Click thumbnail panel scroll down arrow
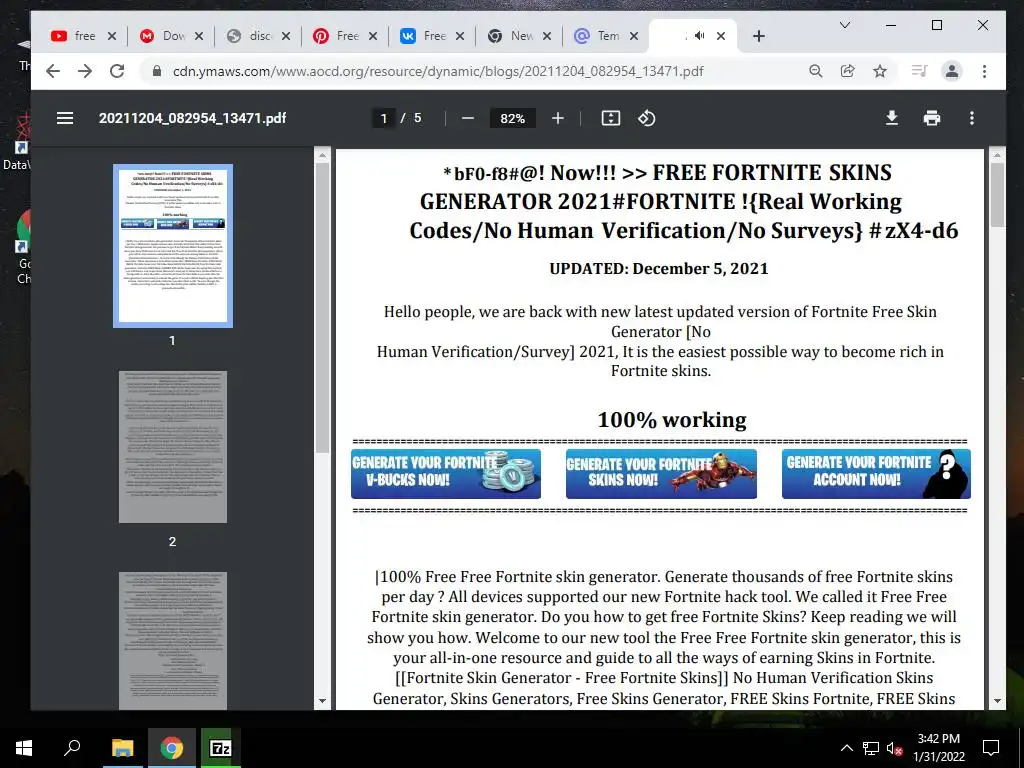The width and height of the screenshot is (1024, 768). [322, 701]
